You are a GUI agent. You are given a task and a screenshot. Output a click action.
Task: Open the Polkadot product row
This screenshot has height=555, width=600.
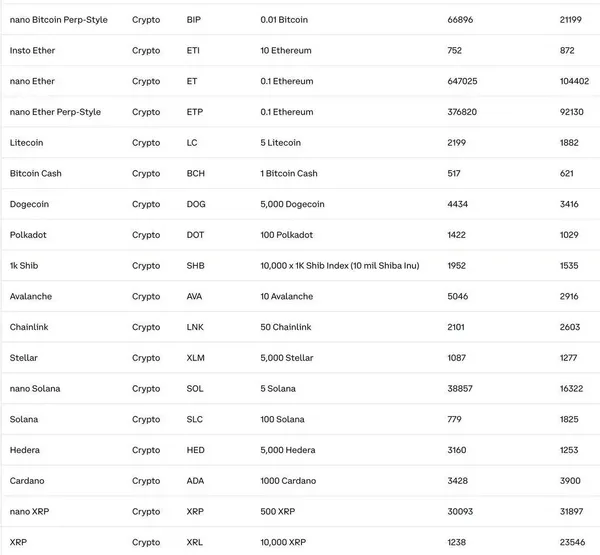tap(29, 235)
